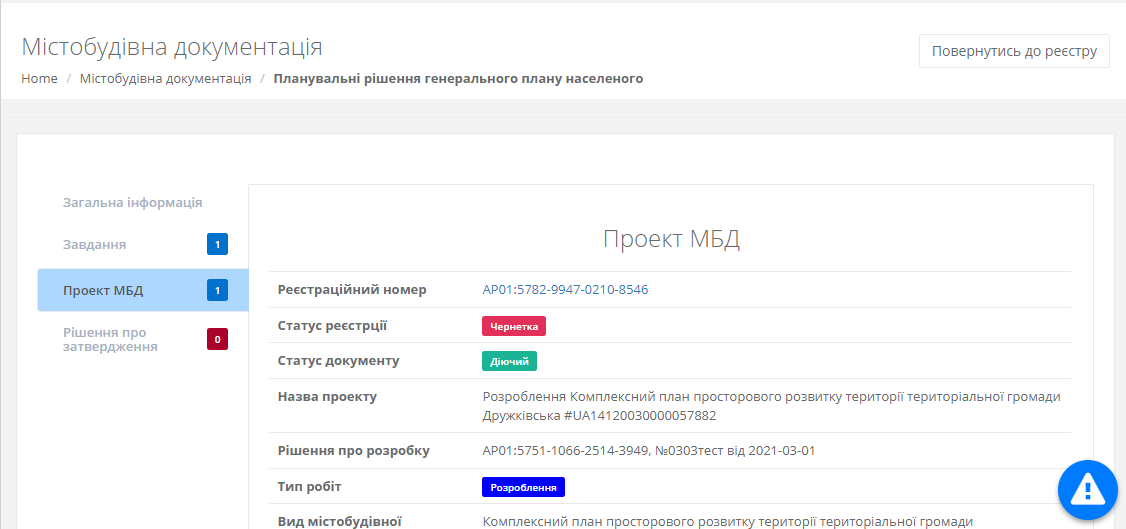Viewport: 1126px width, 529px height.
Task: Click the Проект МБД panel heading
Action: click(670, 239)
